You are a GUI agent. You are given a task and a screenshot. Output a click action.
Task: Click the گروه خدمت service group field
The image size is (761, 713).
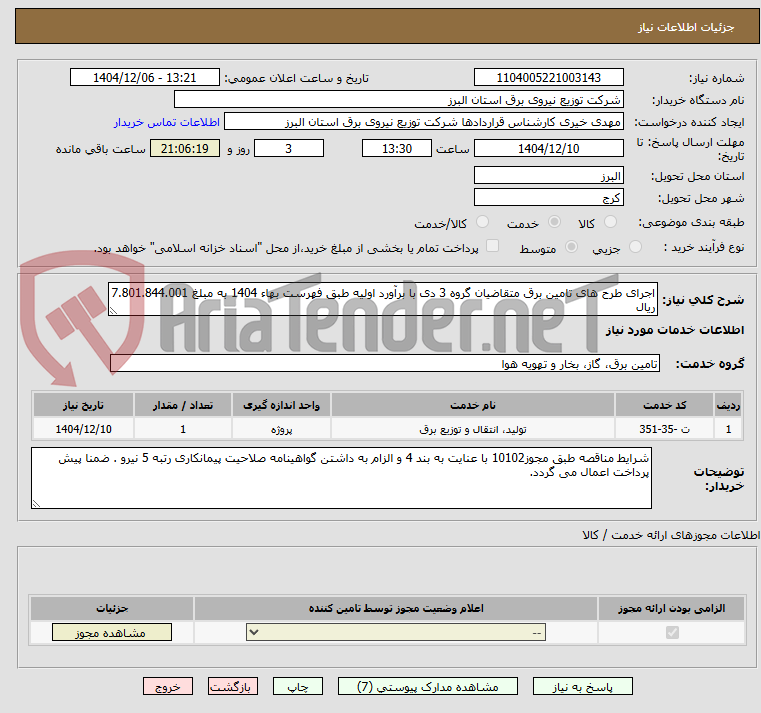pos(385,364)
